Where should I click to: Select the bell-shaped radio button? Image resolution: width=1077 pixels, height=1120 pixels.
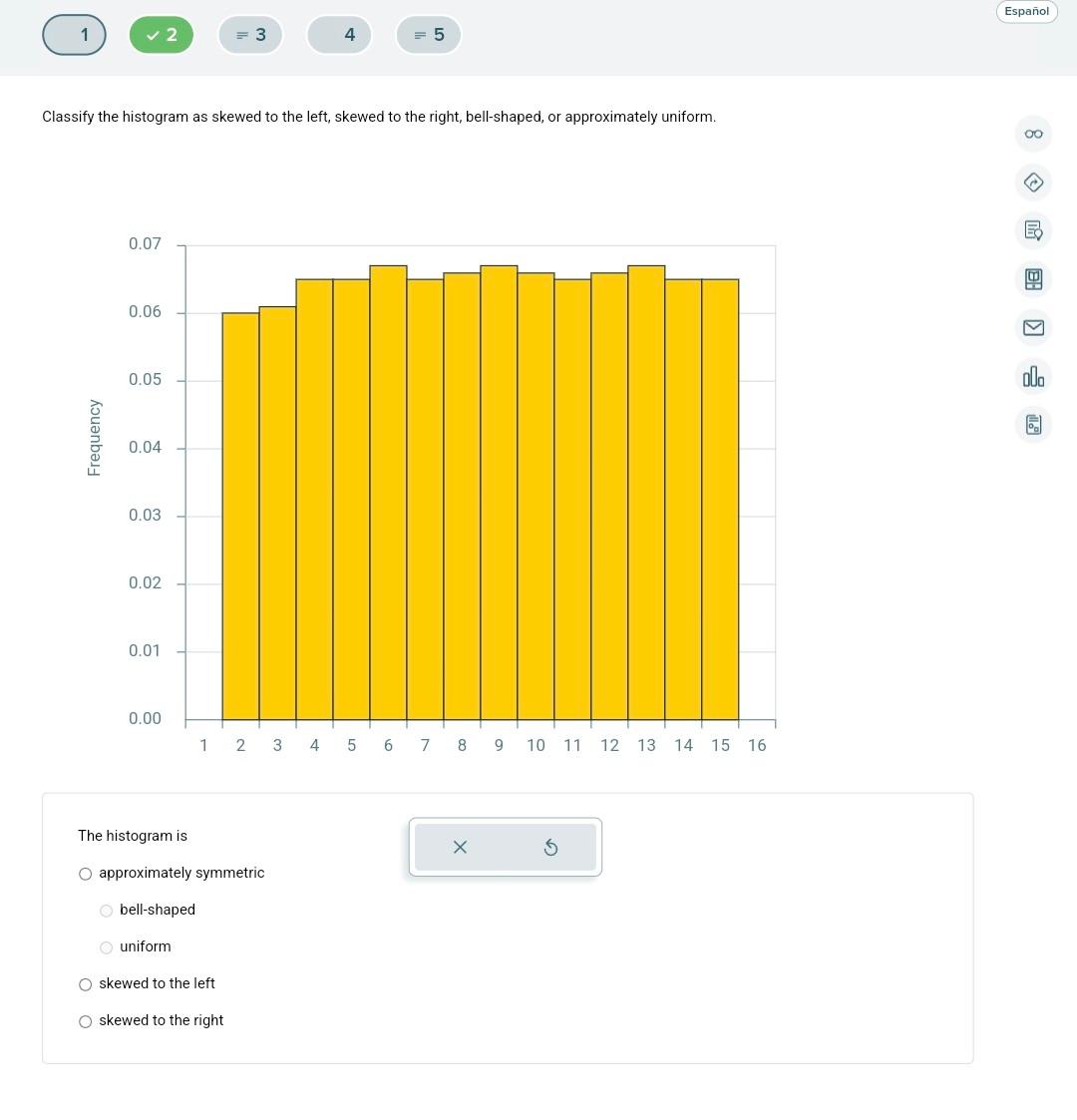point(106,911)
